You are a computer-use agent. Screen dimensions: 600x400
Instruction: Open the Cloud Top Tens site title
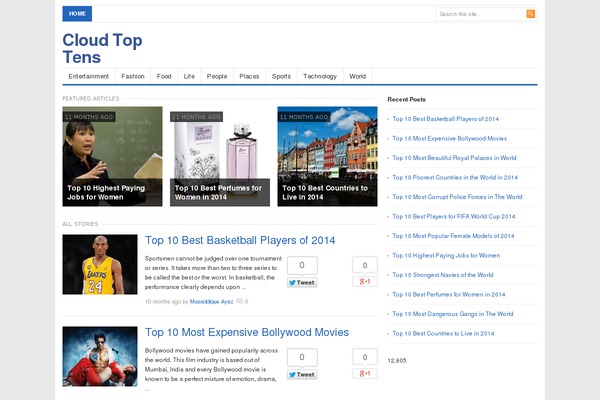[x=102, y=49]
